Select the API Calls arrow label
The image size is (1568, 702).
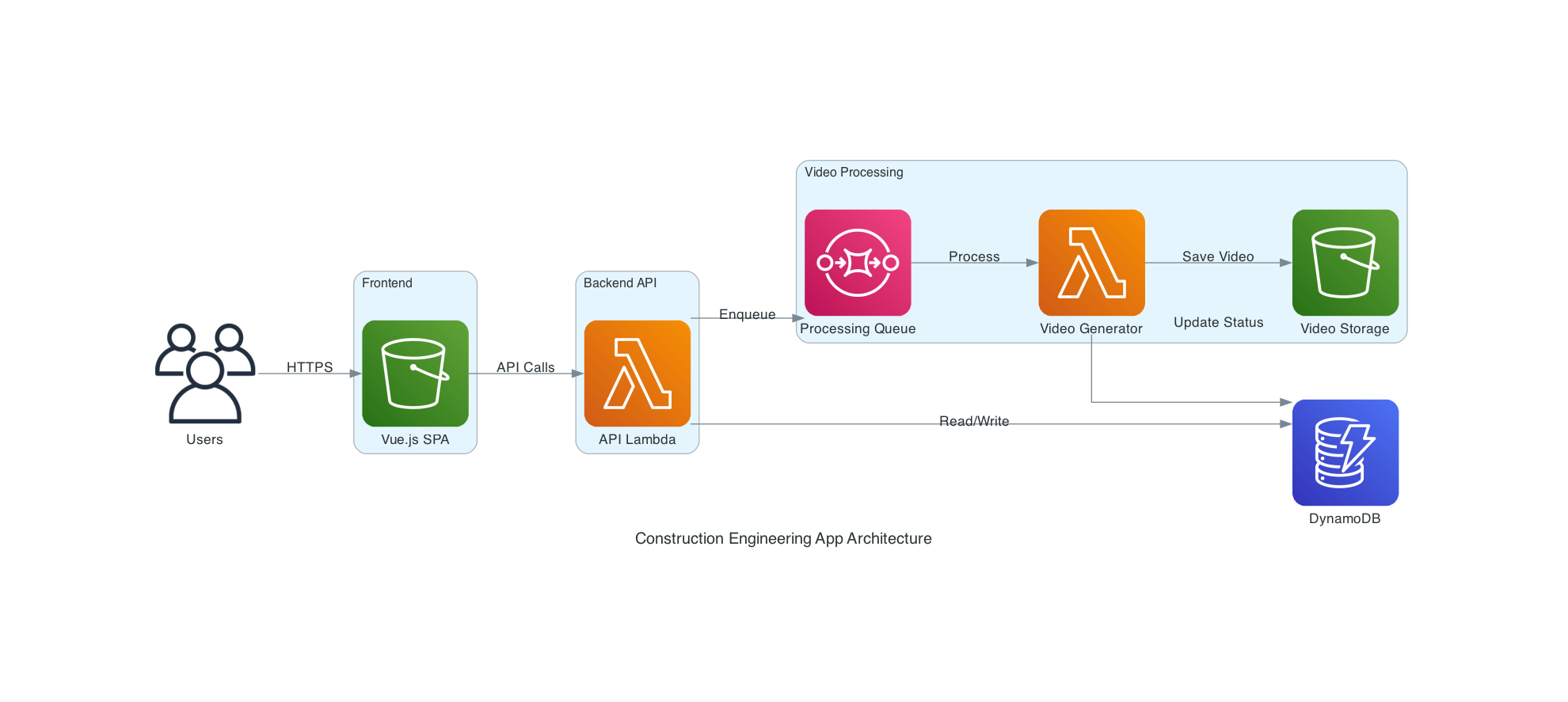coord(525,367)
